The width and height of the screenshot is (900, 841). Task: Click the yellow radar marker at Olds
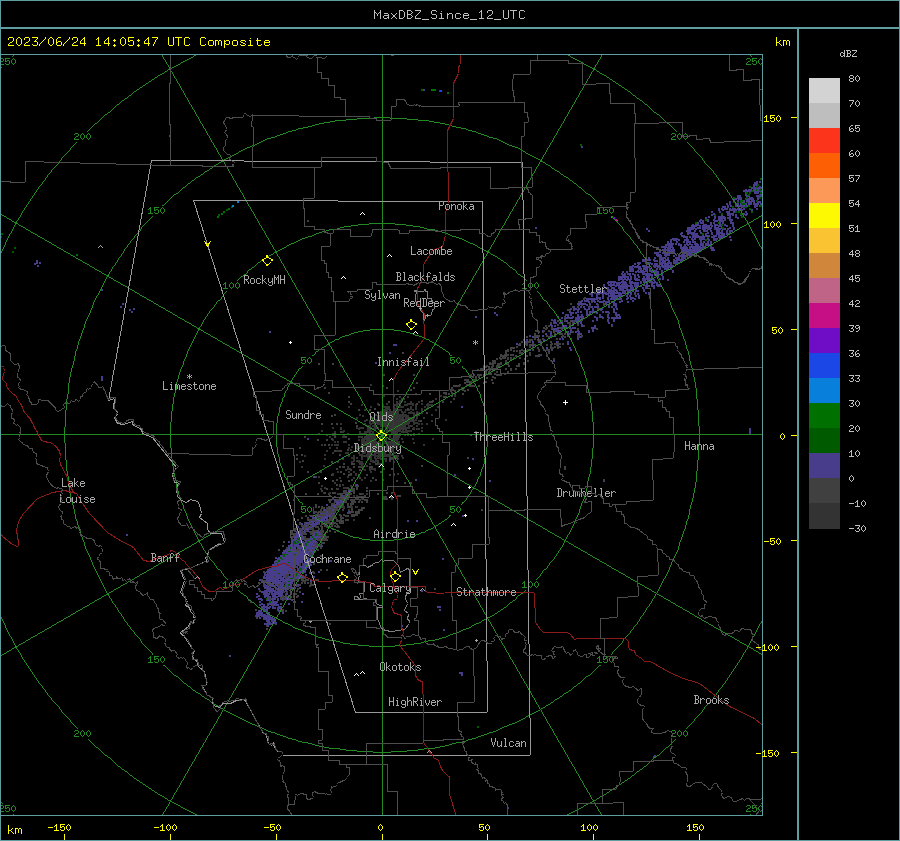(x=381, y=436)
